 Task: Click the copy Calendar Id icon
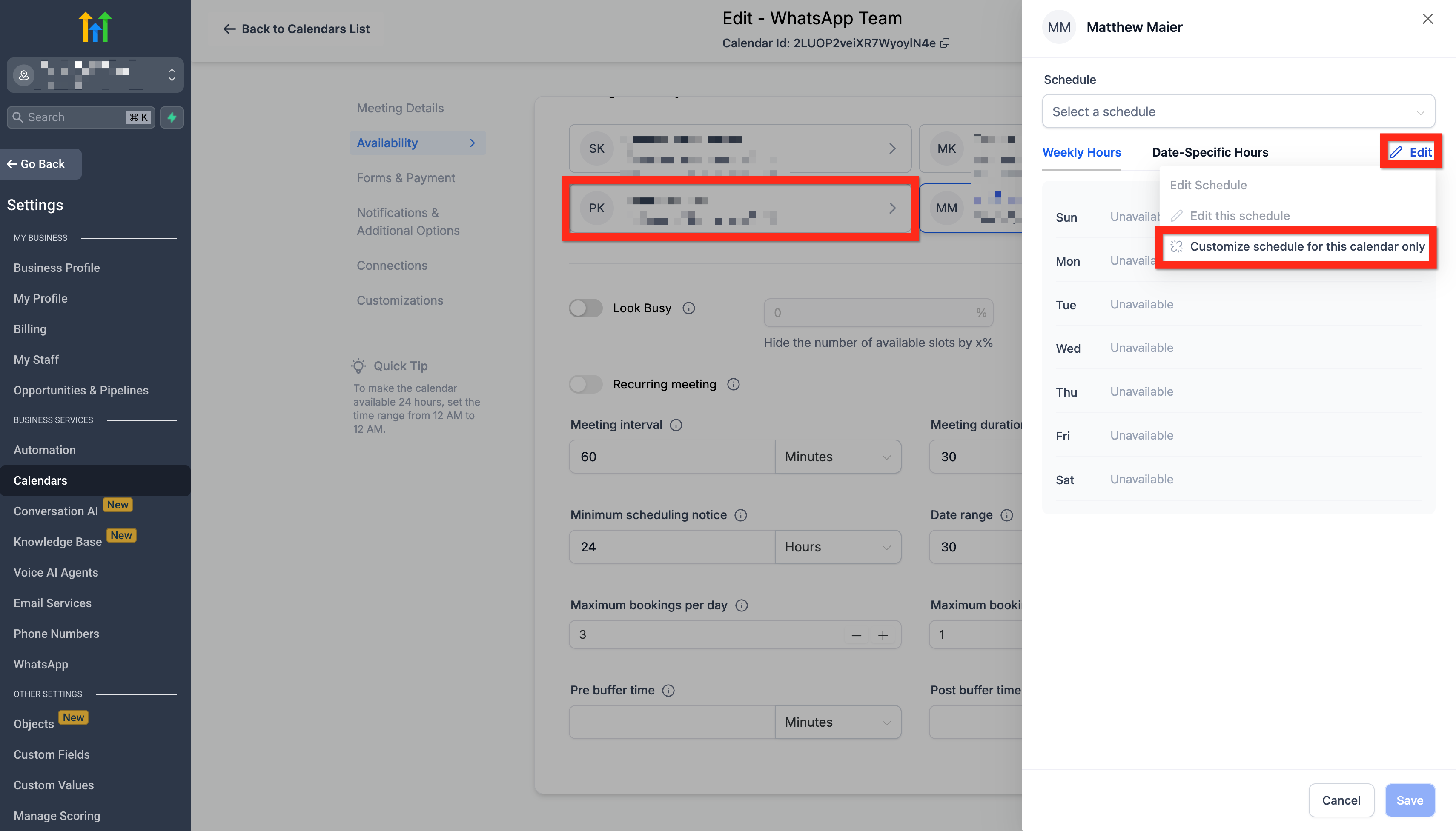[x=945, y=43]
